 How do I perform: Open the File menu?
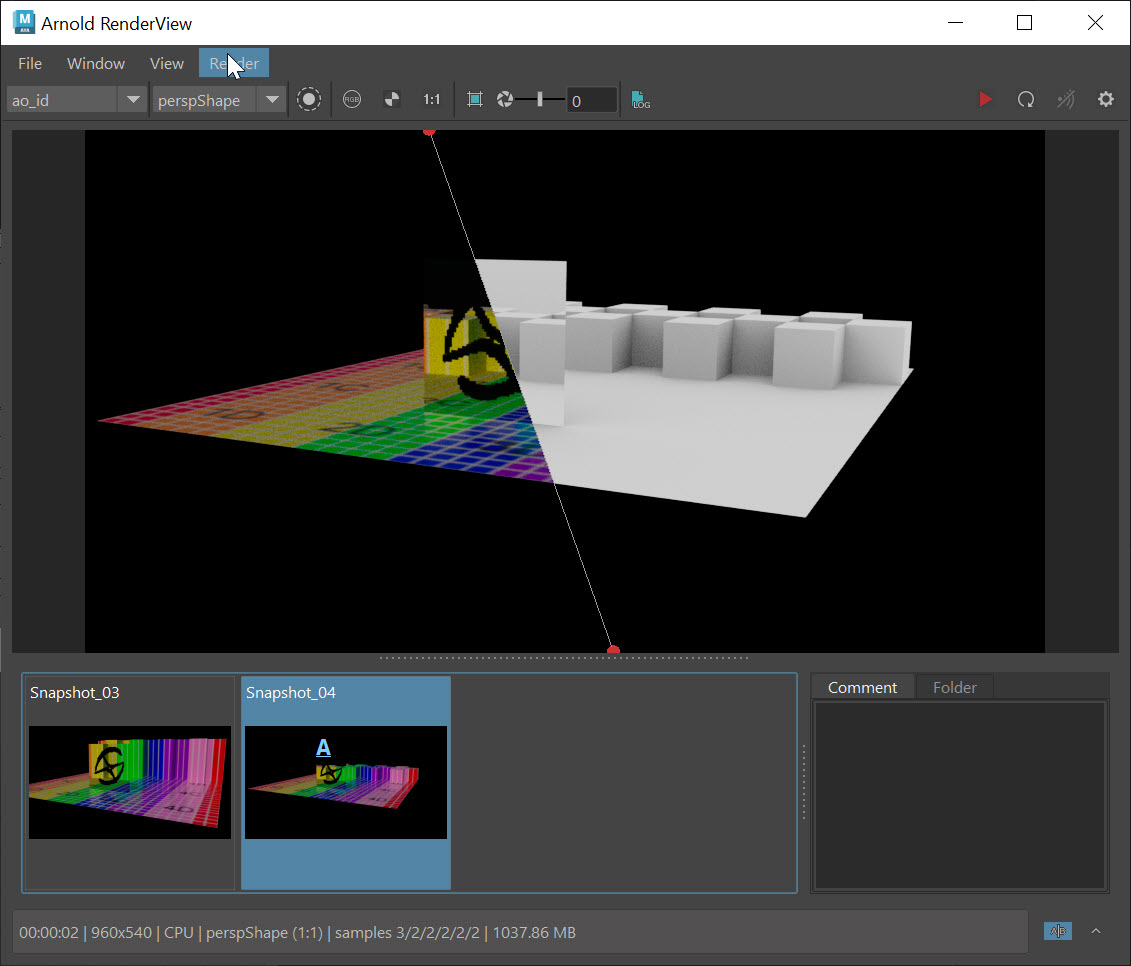point(29,63)
